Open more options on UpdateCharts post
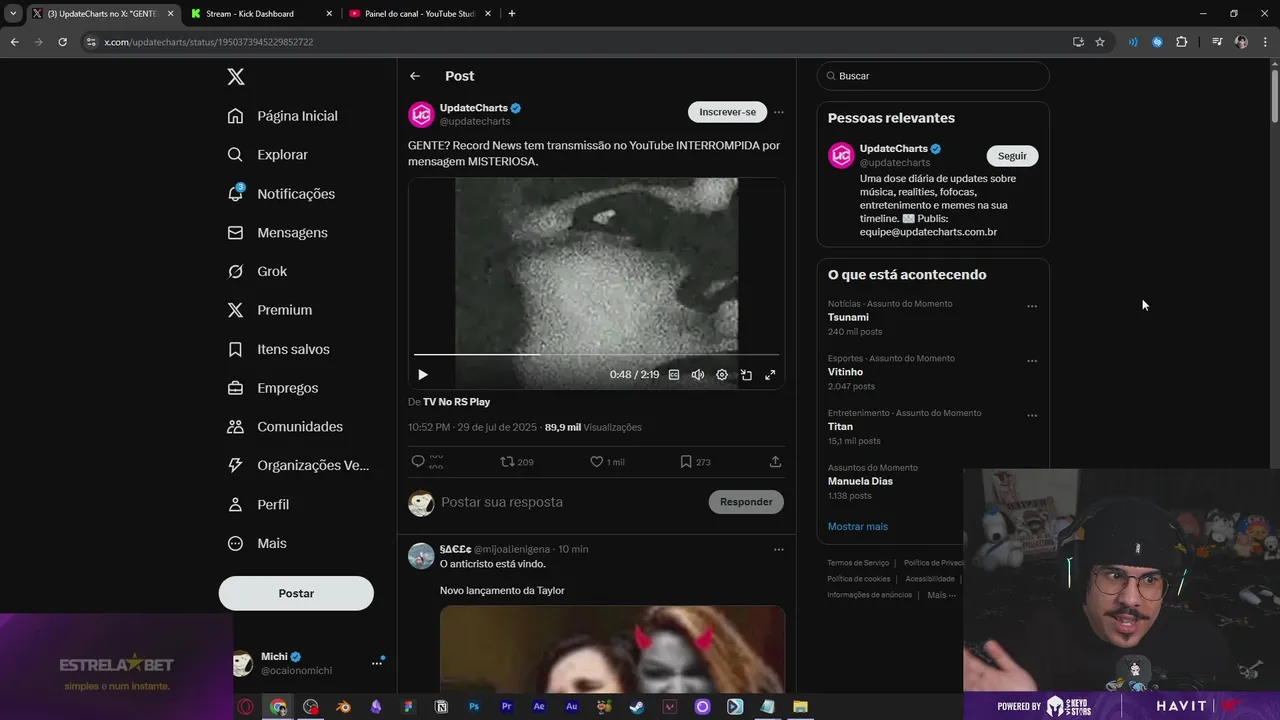The image size is (1280, 720). pyautogui.click(x=779, y=112)
